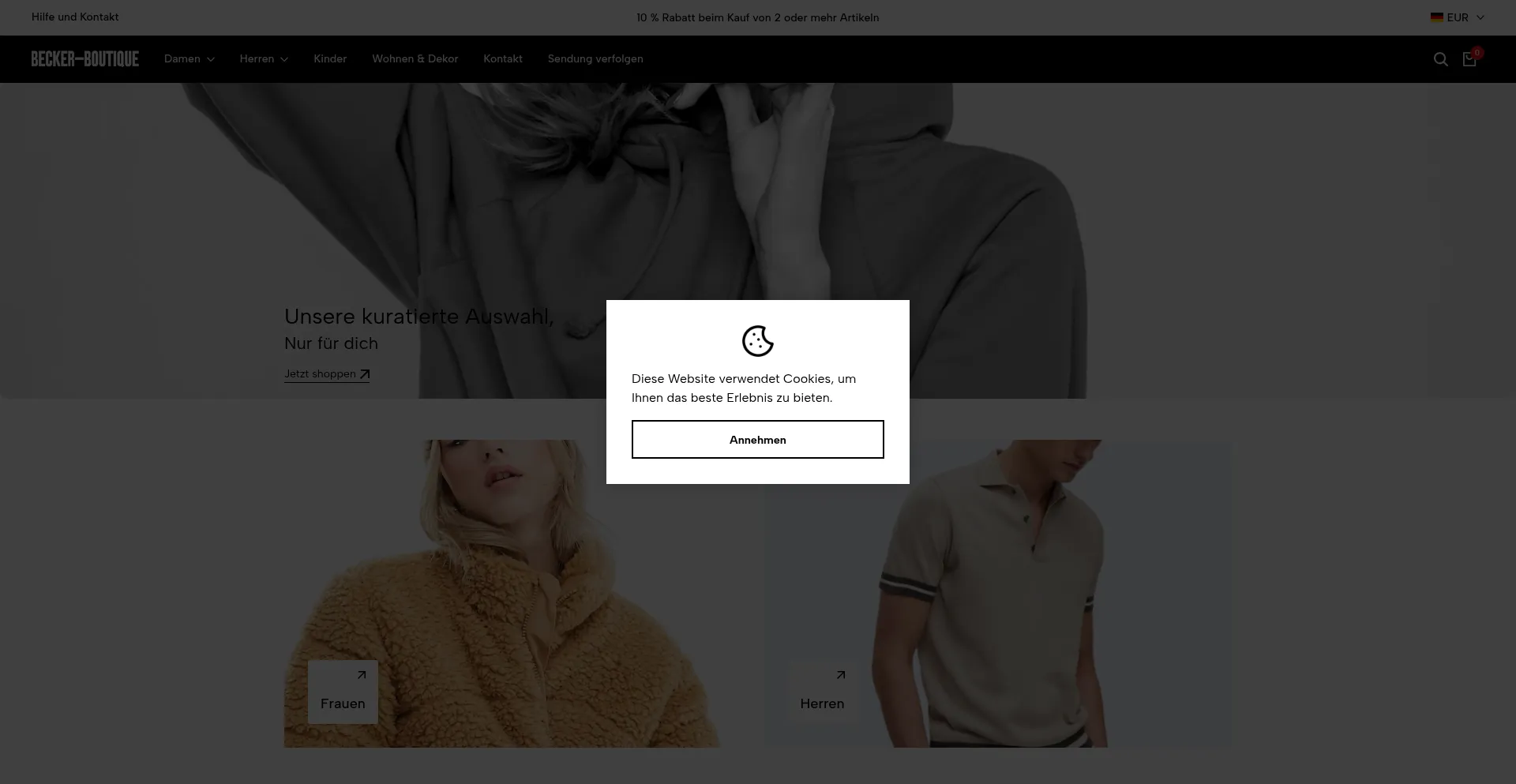Screen dimensions: 1516x784
Task: Open Sendung verfolgen page
Action: 595,59
